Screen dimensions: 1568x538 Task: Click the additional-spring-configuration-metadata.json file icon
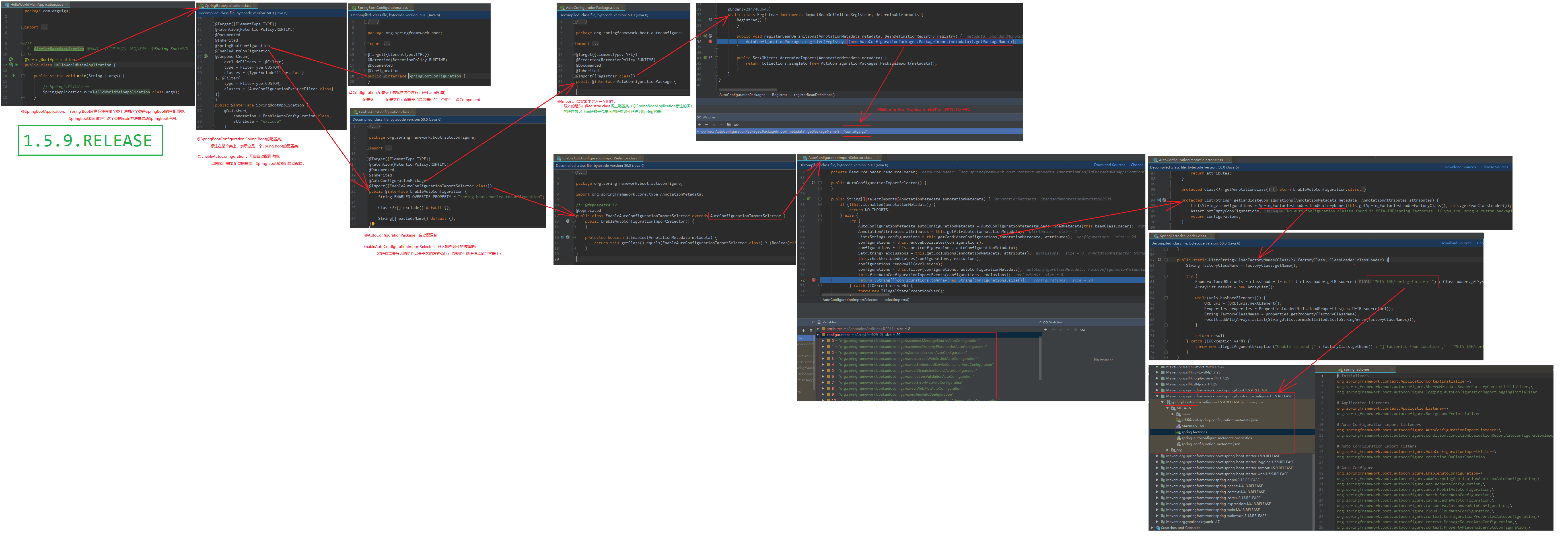pos(1178,420)
